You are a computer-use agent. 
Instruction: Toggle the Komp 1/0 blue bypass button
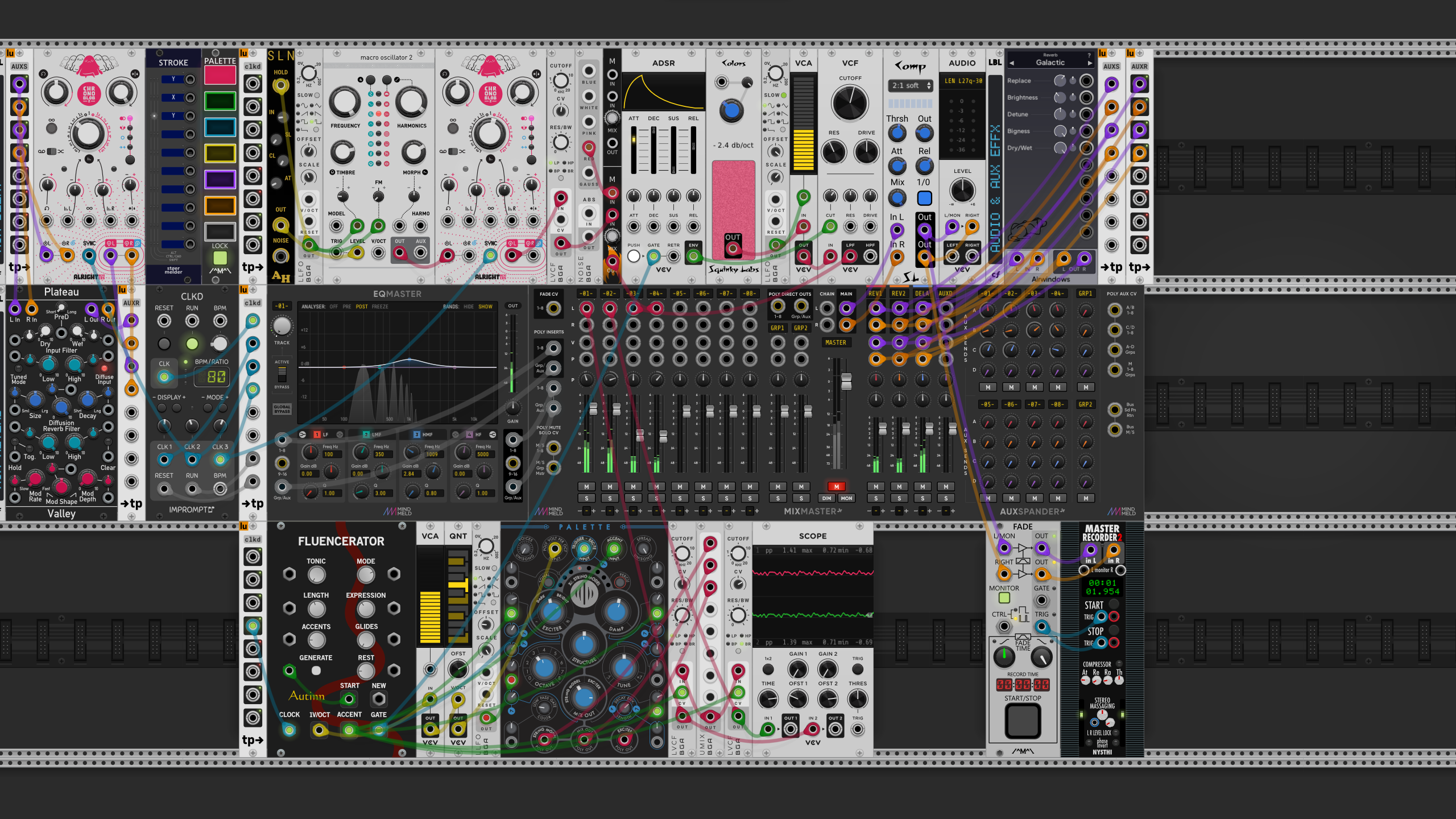click(x=924, y=198)
